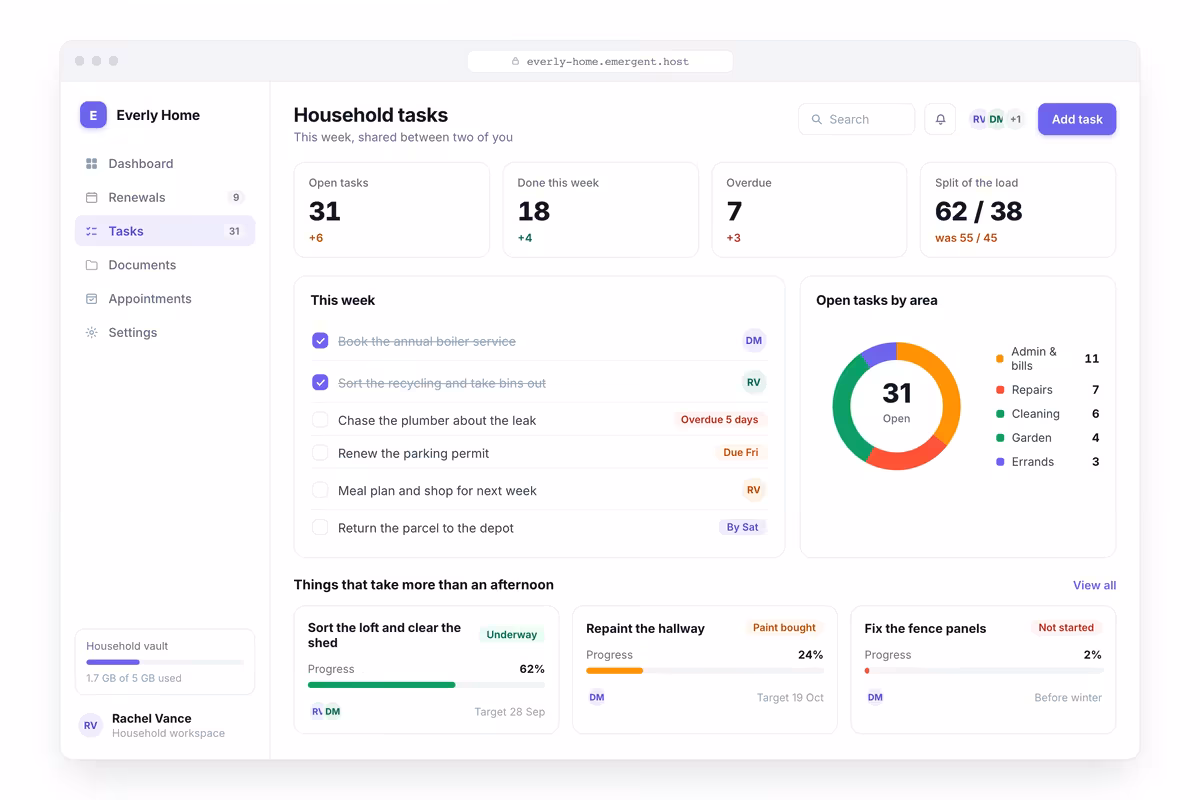
Task: Click the orange Admin & bills legend dot
Action: (x=1000, y=358)
